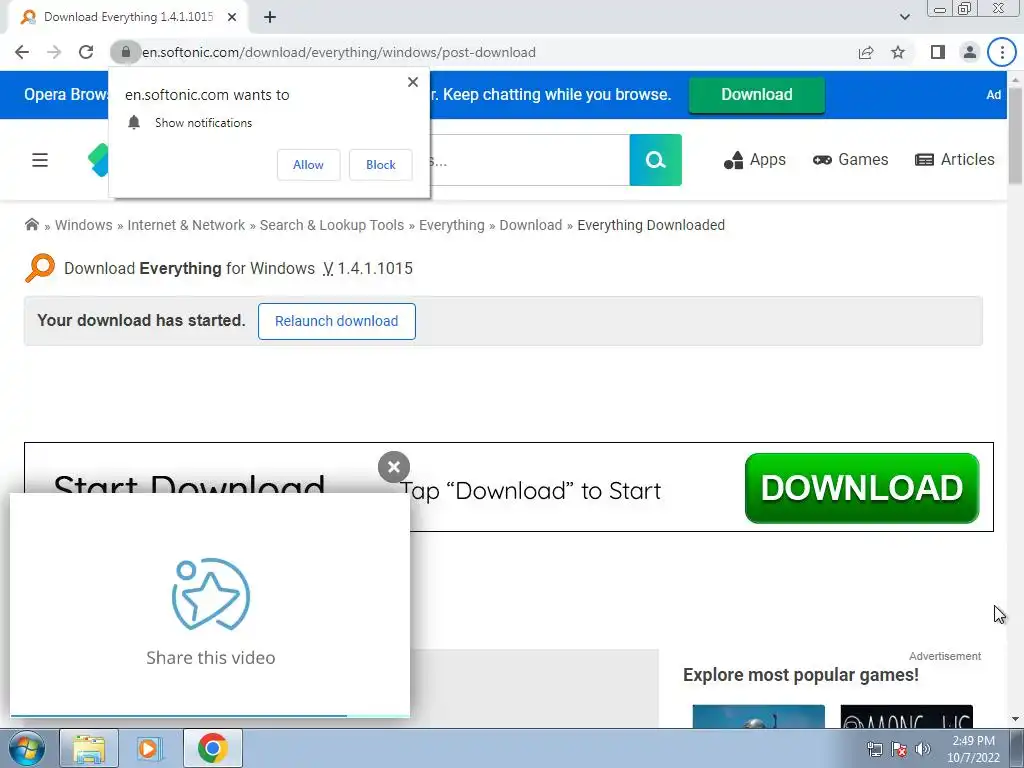Open the Apps section

754,160
